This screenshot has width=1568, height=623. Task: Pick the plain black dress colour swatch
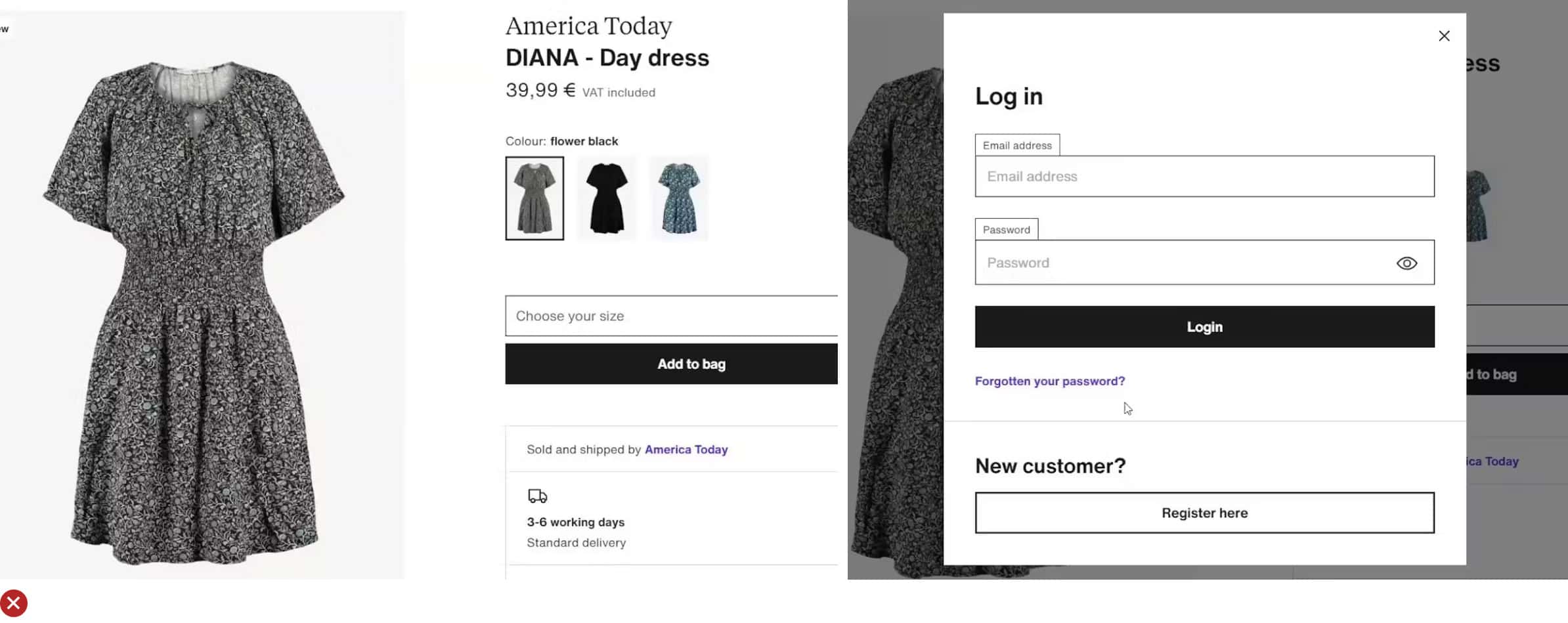click(x=607, y=198)
